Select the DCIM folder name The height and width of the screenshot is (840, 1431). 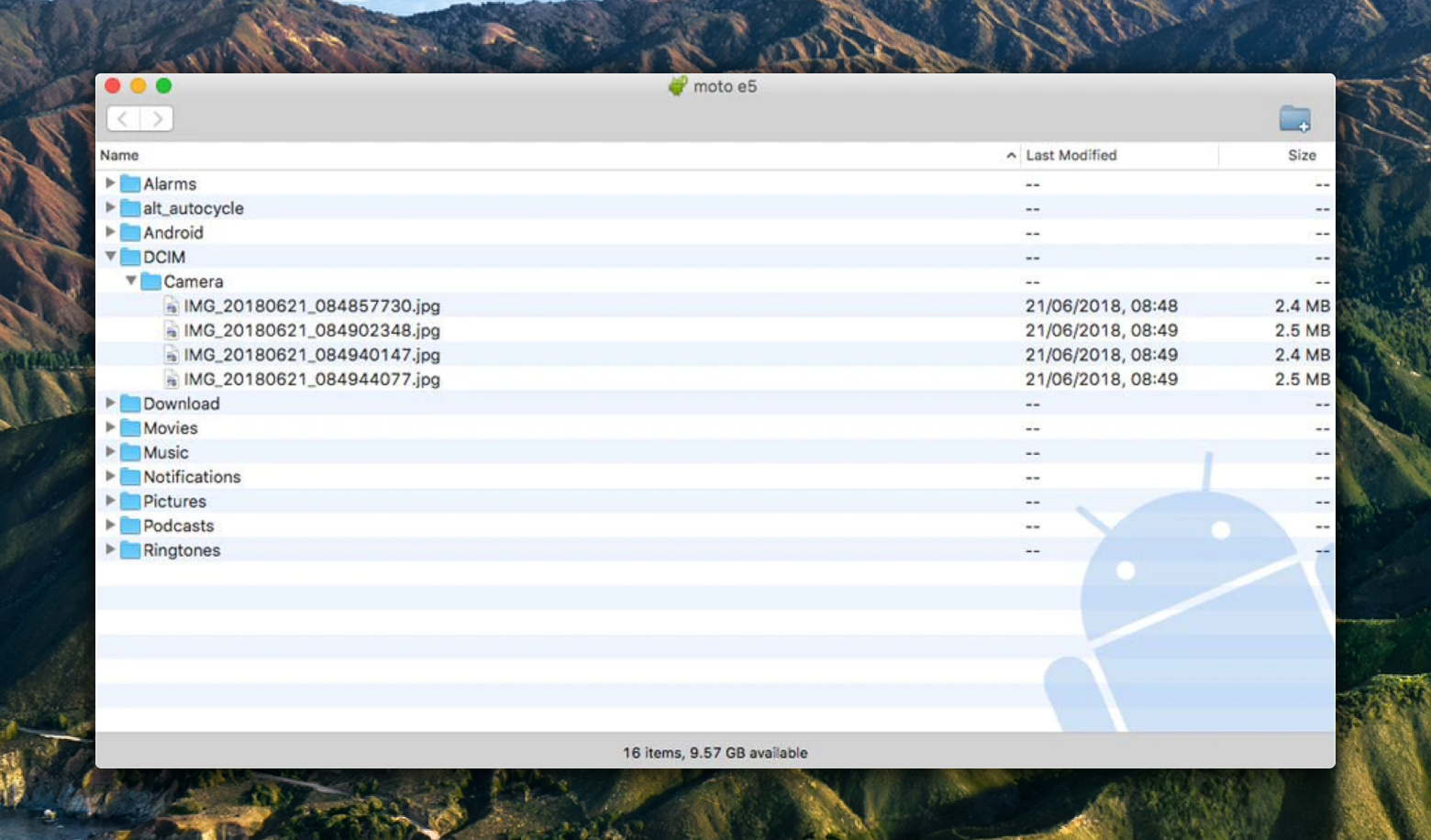164,257
